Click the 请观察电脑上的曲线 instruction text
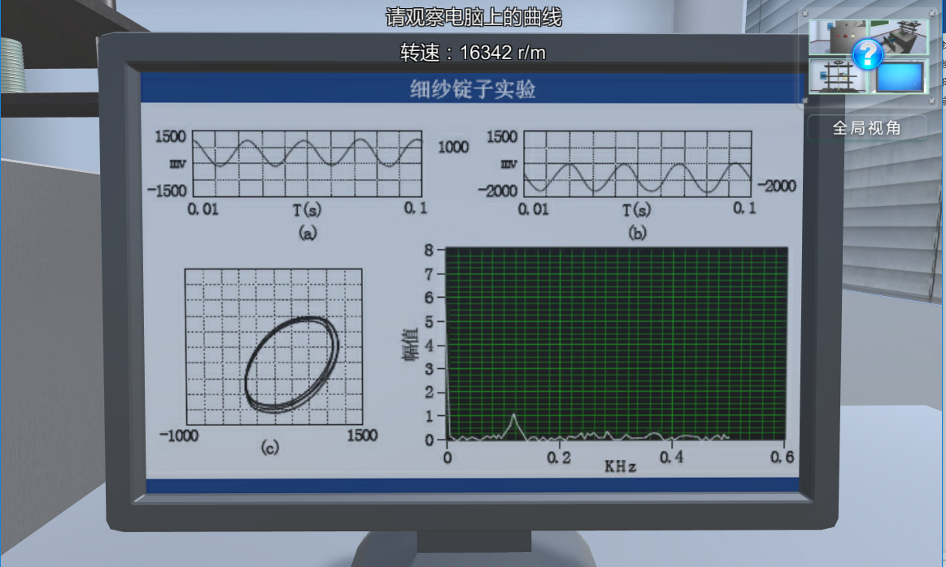946x567 pixels. point(472,17)
